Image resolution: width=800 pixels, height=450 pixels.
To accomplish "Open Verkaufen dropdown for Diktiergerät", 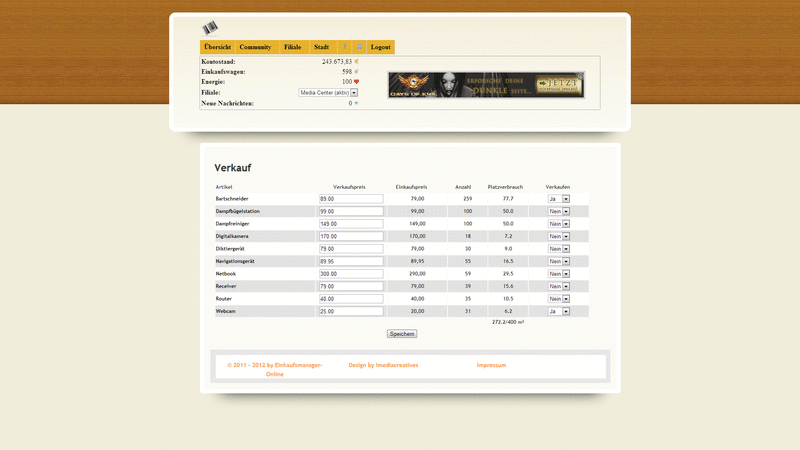I will (559, 249).
